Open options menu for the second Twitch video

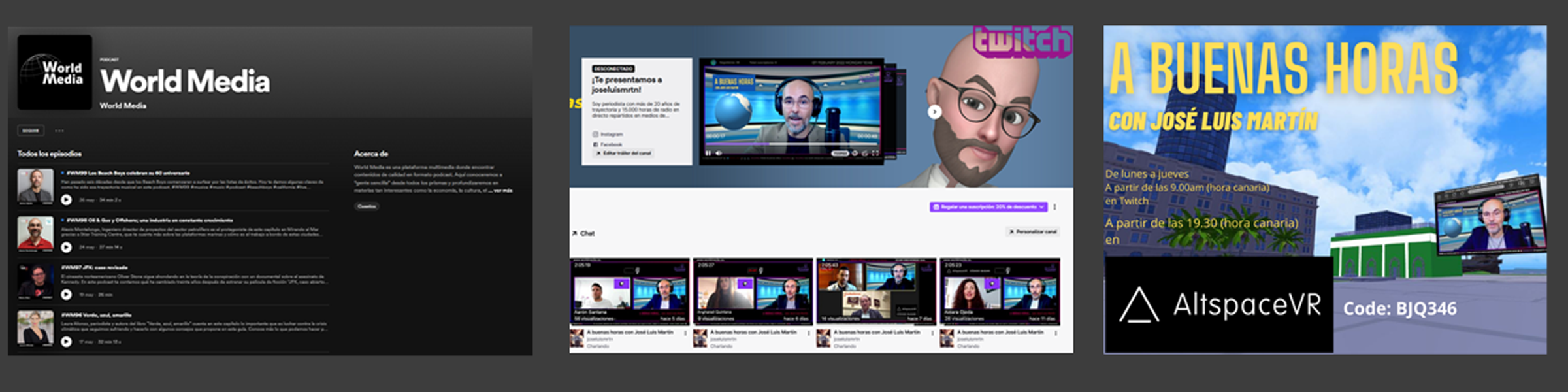pyautogui.click(x=809, y=333)
